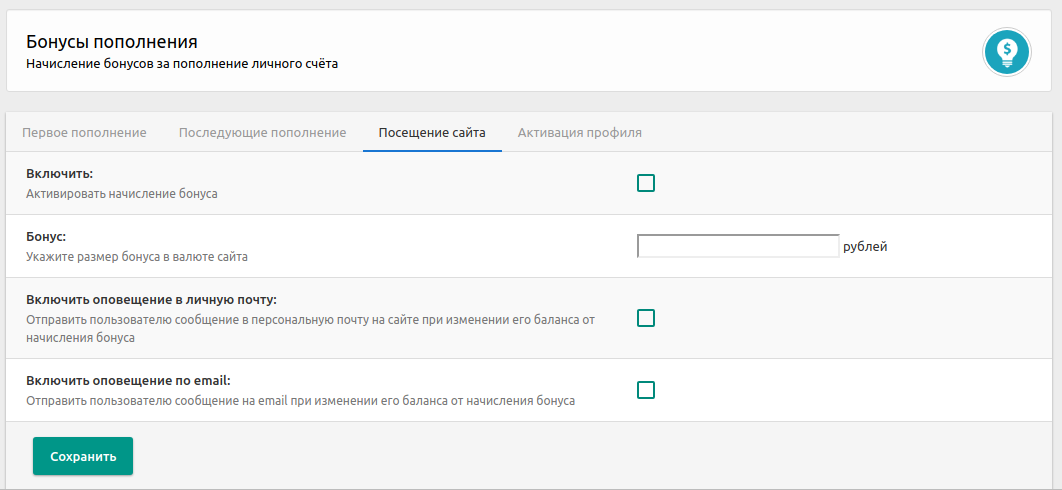Click the Отправить сообщение на email description
Viewport: 1062px width, 490px height.
pyautogui.click(x=300, y=401)
